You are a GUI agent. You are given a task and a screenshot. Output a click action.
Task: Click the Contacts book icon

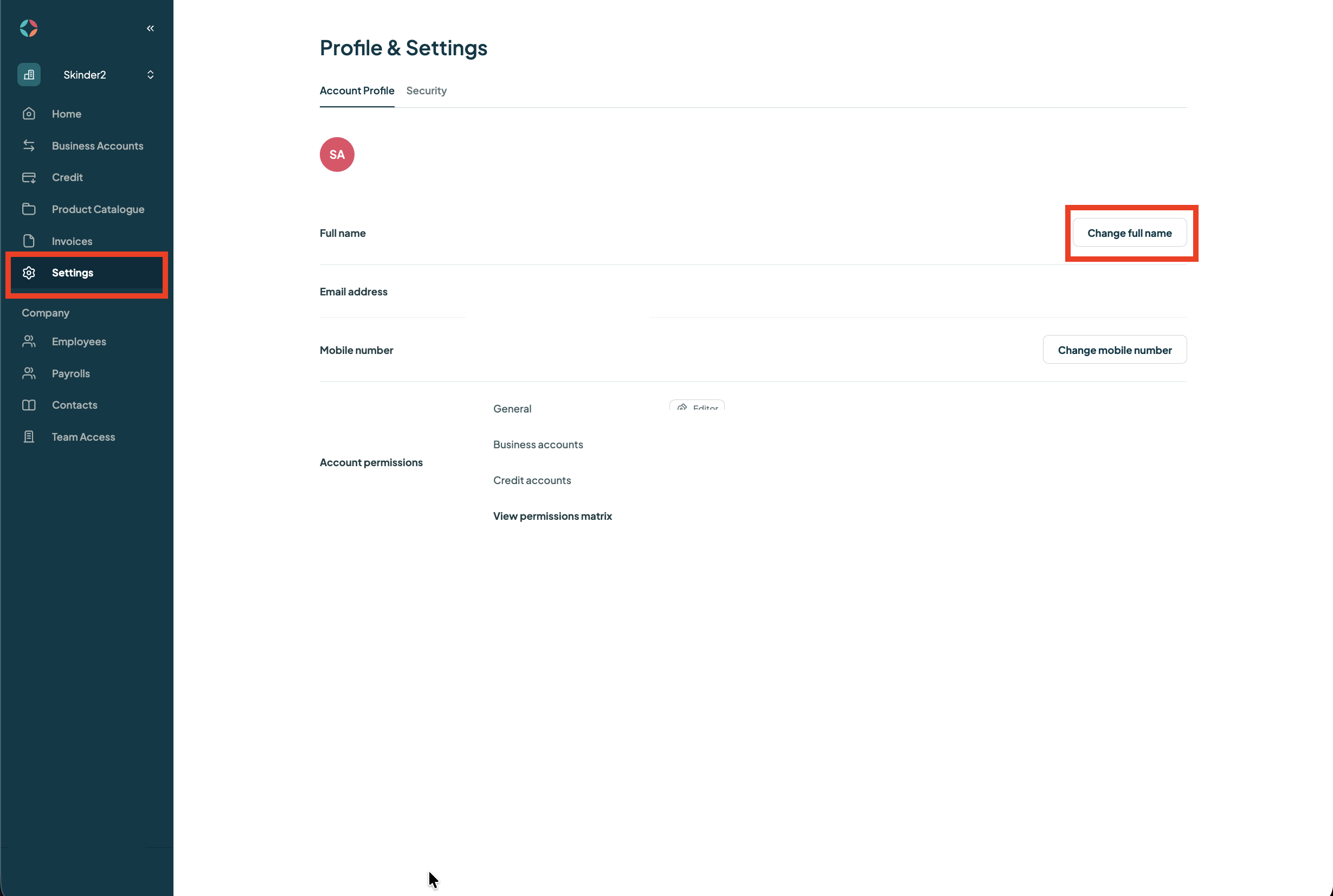point(29,405)
